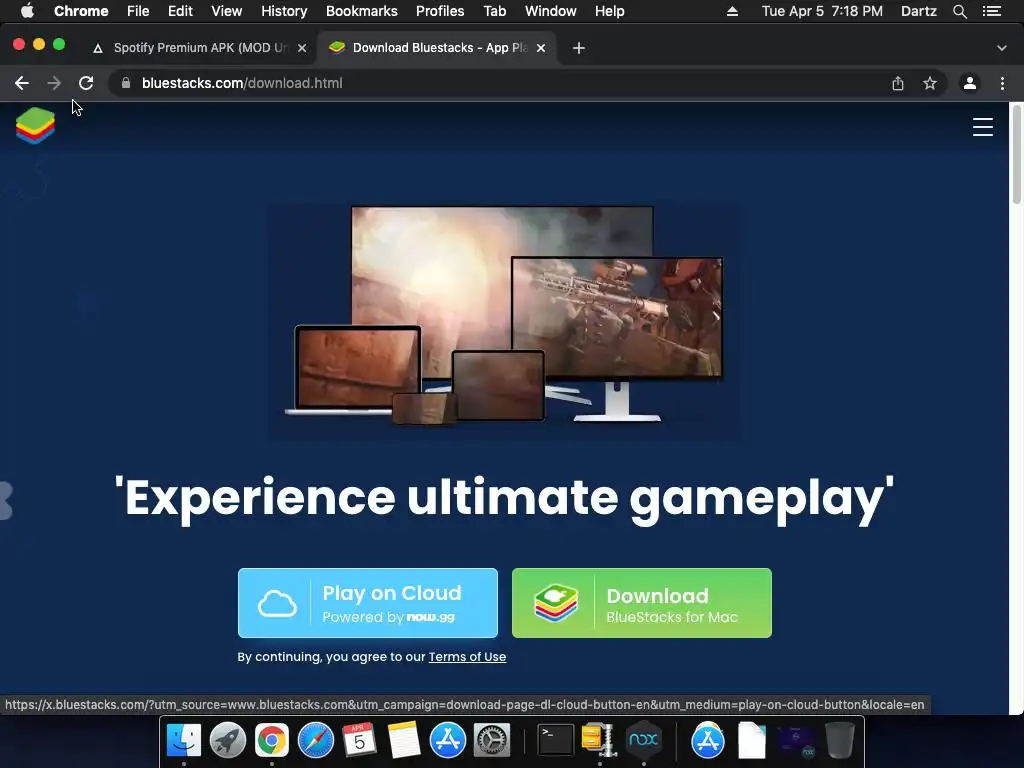The image size is (1024, 768).
Task: Open System Preferences gear in Dock
Action: pos(491,739)
